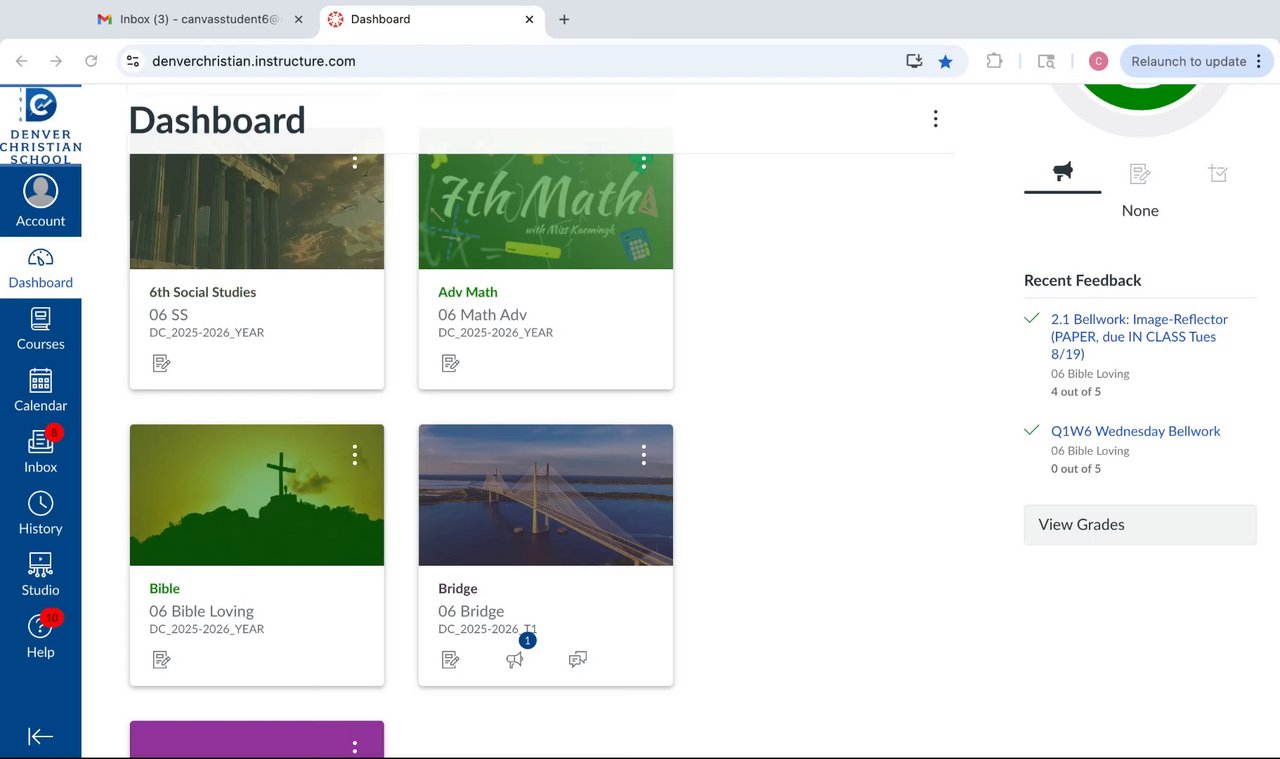Bookmark this page with star icon
1280x759 pixels.
point(945,61)
